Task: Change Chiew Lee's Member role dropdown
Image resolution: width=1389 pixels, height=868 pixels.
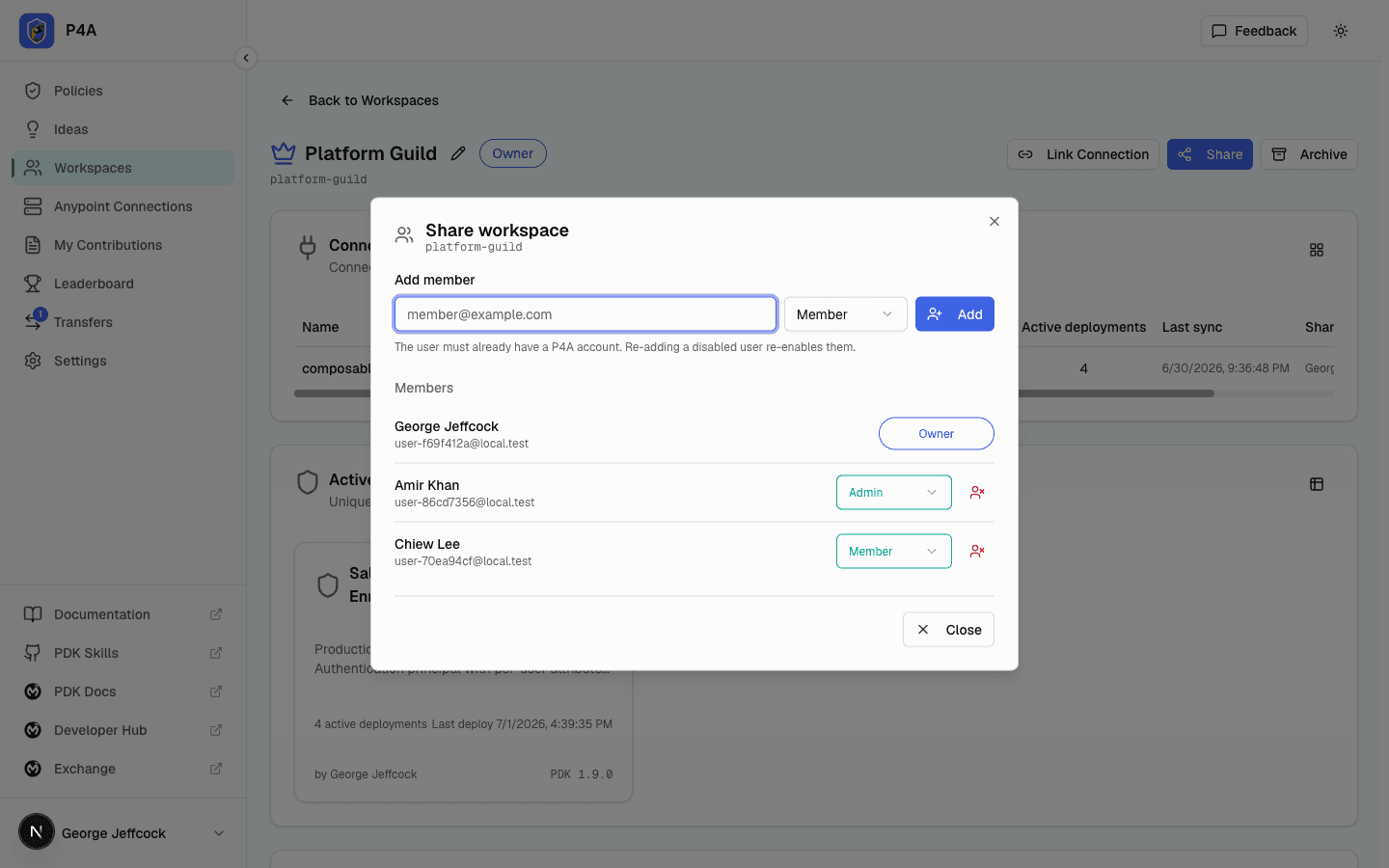Action: point(894,552)
